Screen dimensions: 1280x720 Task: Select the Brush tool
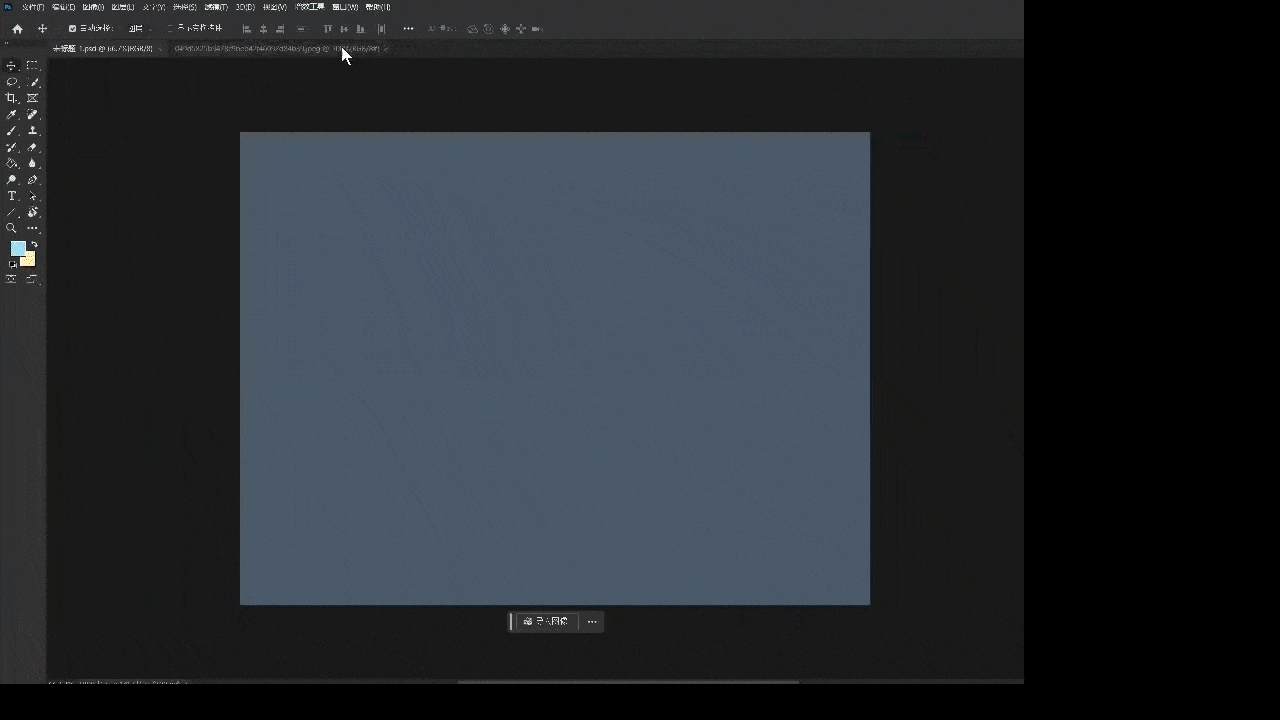click(x=12, y=131)
